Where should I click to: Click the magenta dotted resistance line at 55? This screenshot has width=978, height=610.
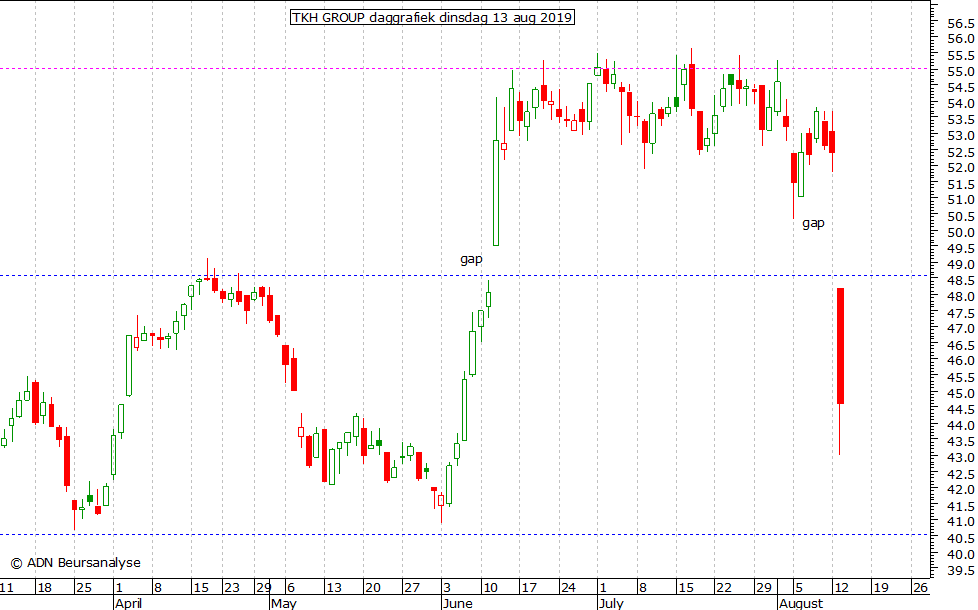pos(465,69)
